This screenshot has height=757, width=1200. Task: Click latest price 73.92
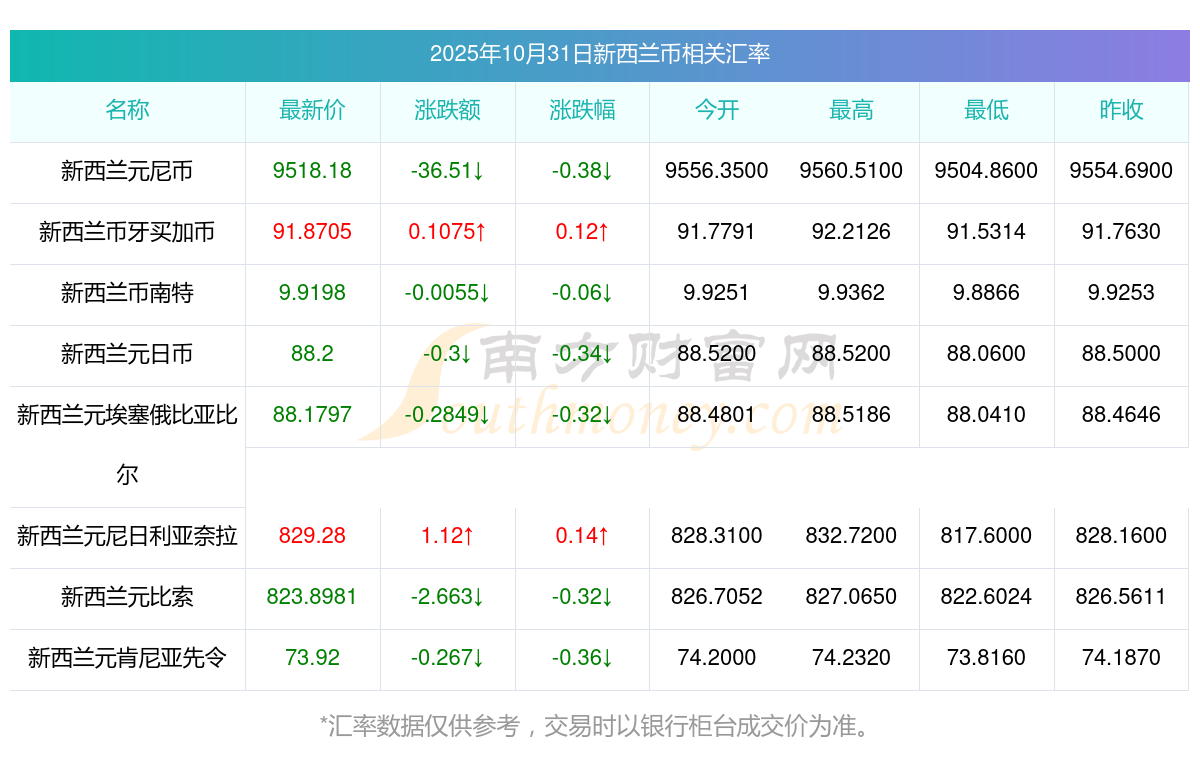(x=312, y=658)
